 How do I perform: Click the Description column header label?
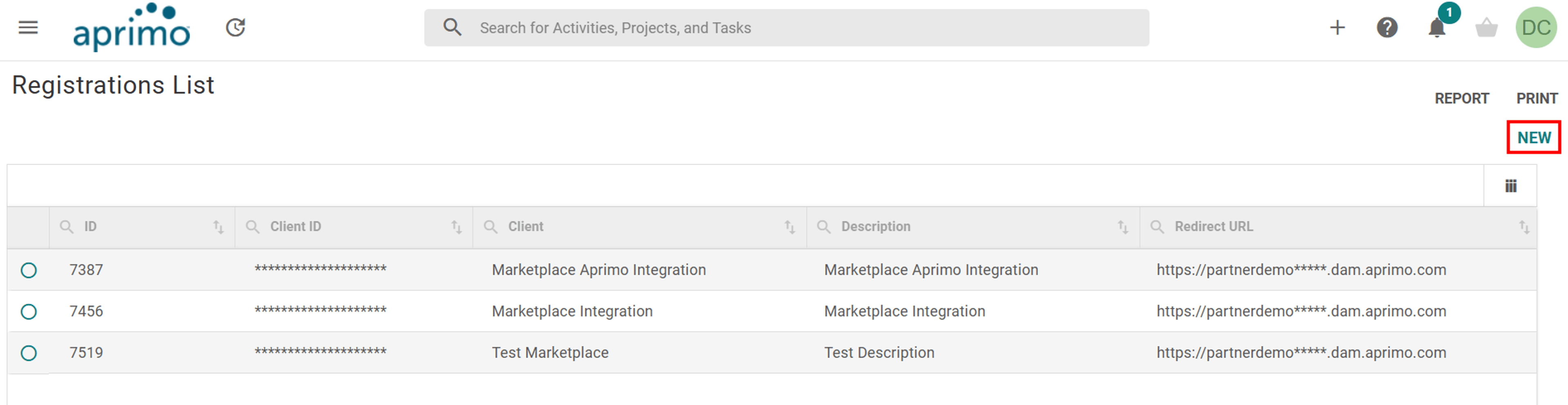[x=876, y=227]
